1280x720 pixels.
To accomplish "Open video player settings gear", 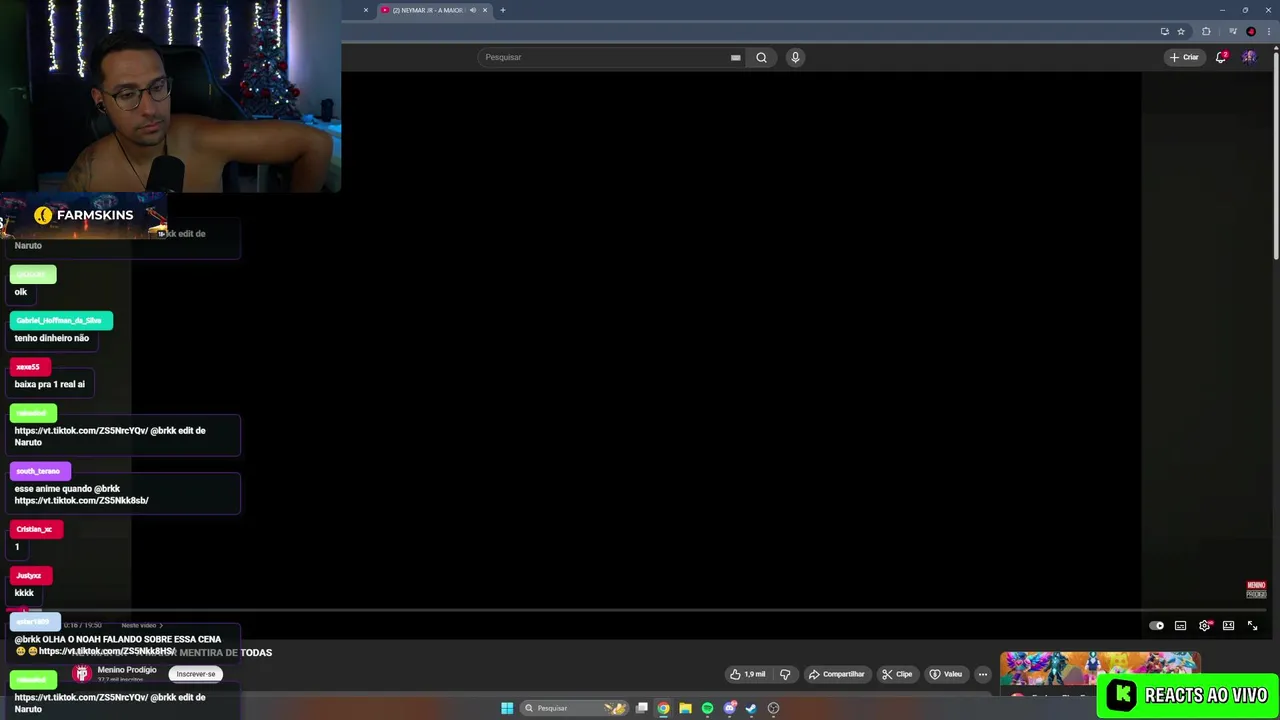I will (x=1204, y=626).
